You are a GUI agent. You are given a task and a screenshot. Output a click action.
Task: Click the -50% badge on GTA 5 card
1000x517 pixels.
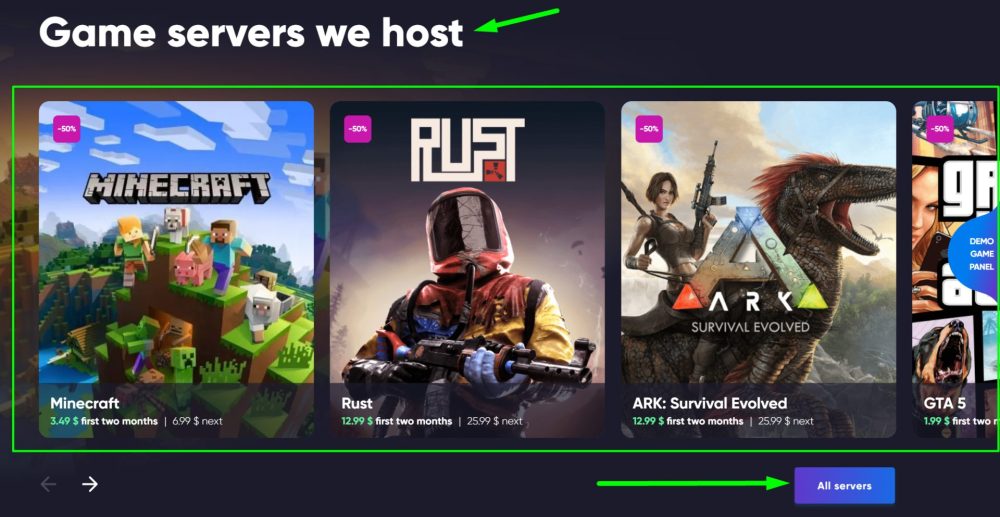tap(940, 129)
